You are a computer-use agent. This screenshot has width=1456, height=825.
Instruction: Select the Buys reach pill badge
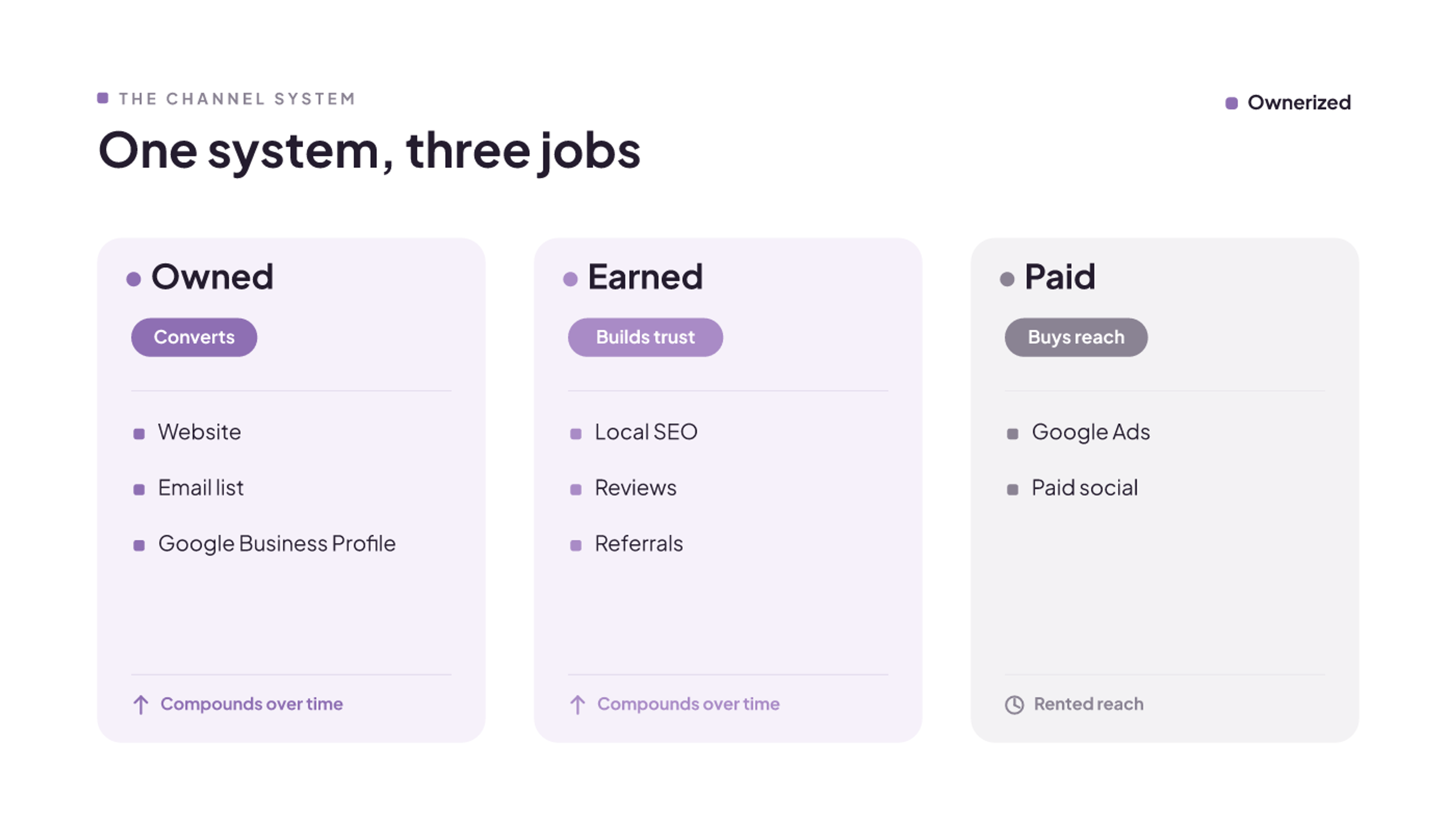(x=1076, y=337)
